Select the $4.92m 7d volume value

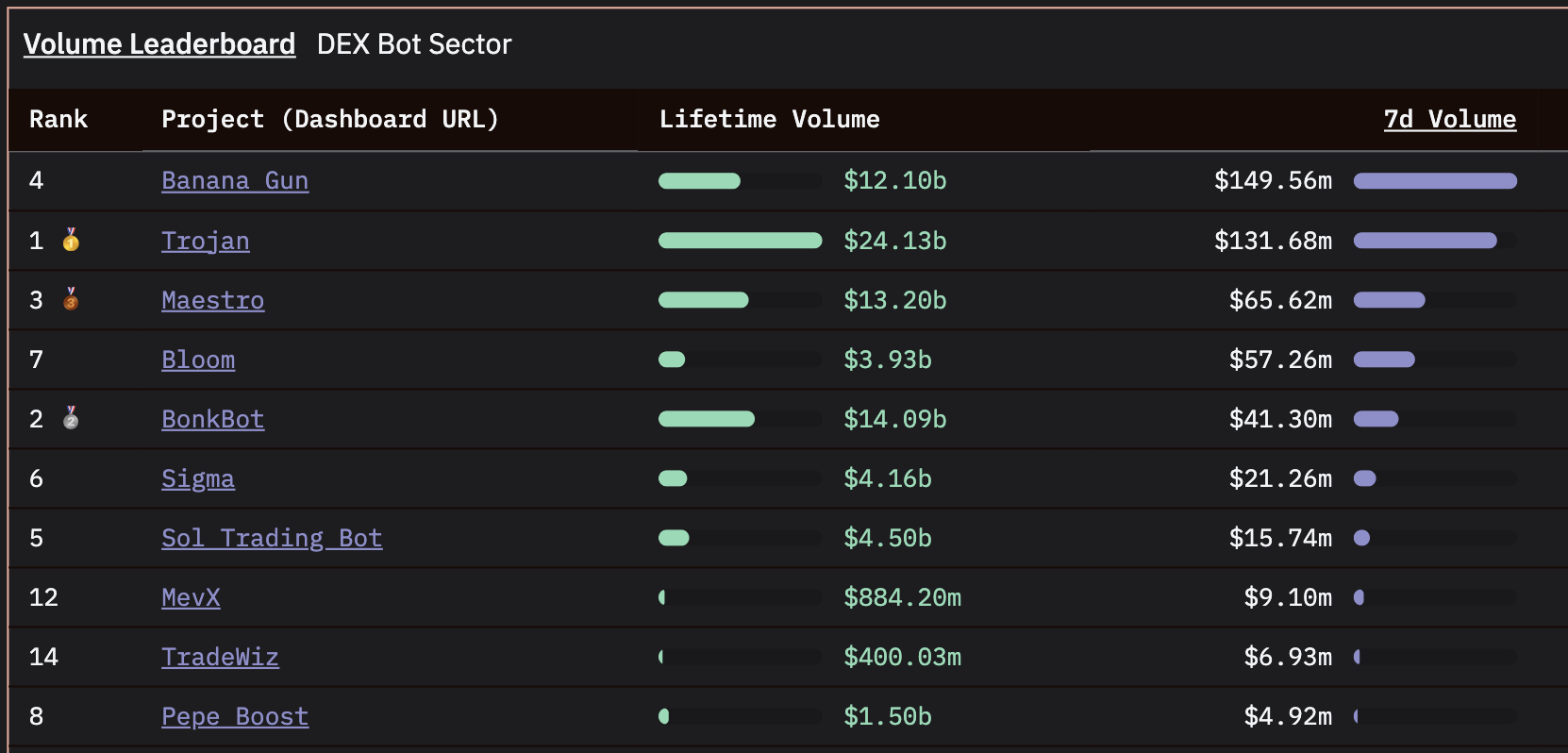(1289, 716)
